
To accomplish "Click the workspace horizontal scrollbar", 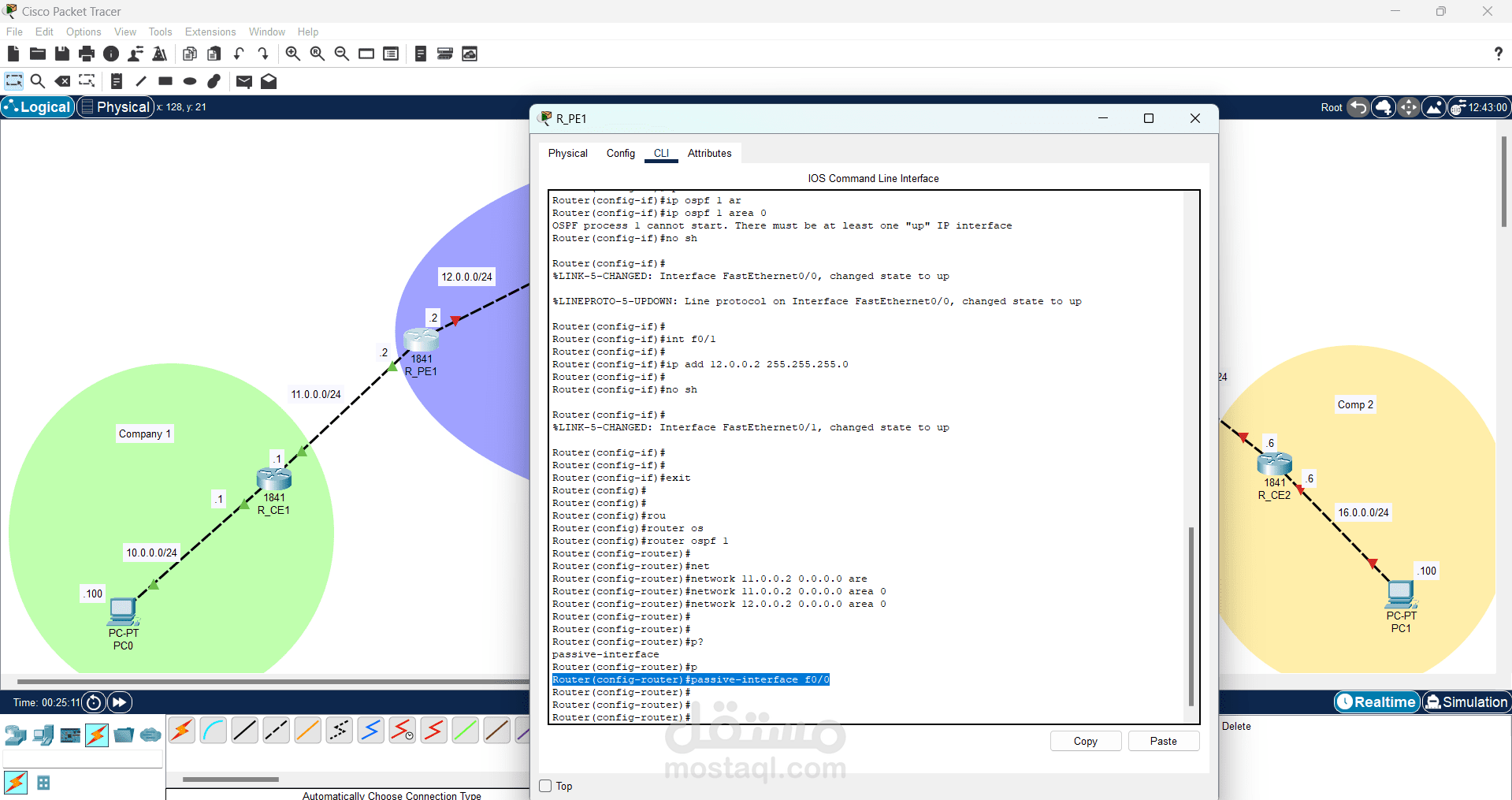I will coord(273,682).
